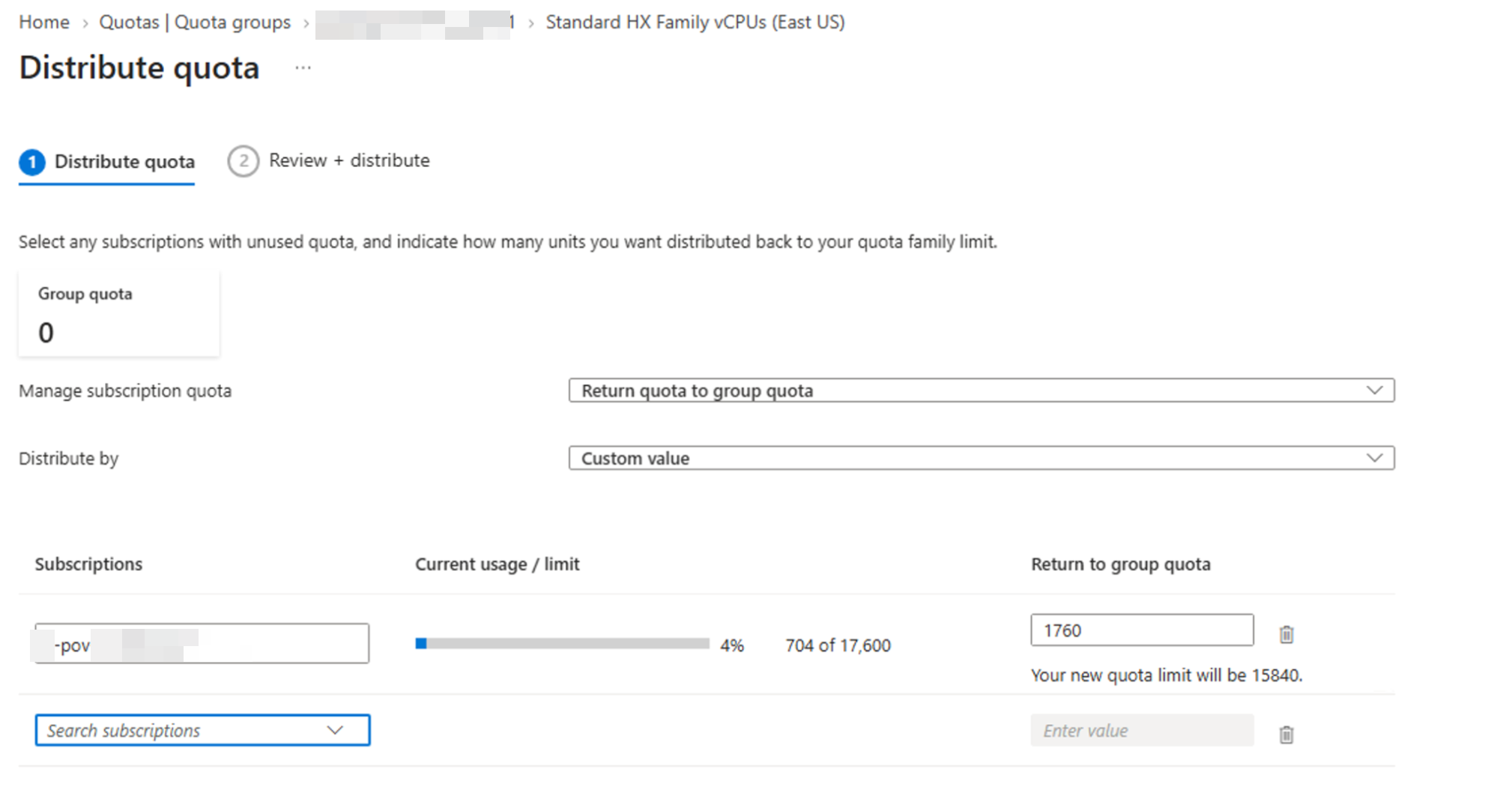The height and width of the screenshot is (799, 1512).
Task: Click the 'Subscriptions' column header
Action: [88, 564]
